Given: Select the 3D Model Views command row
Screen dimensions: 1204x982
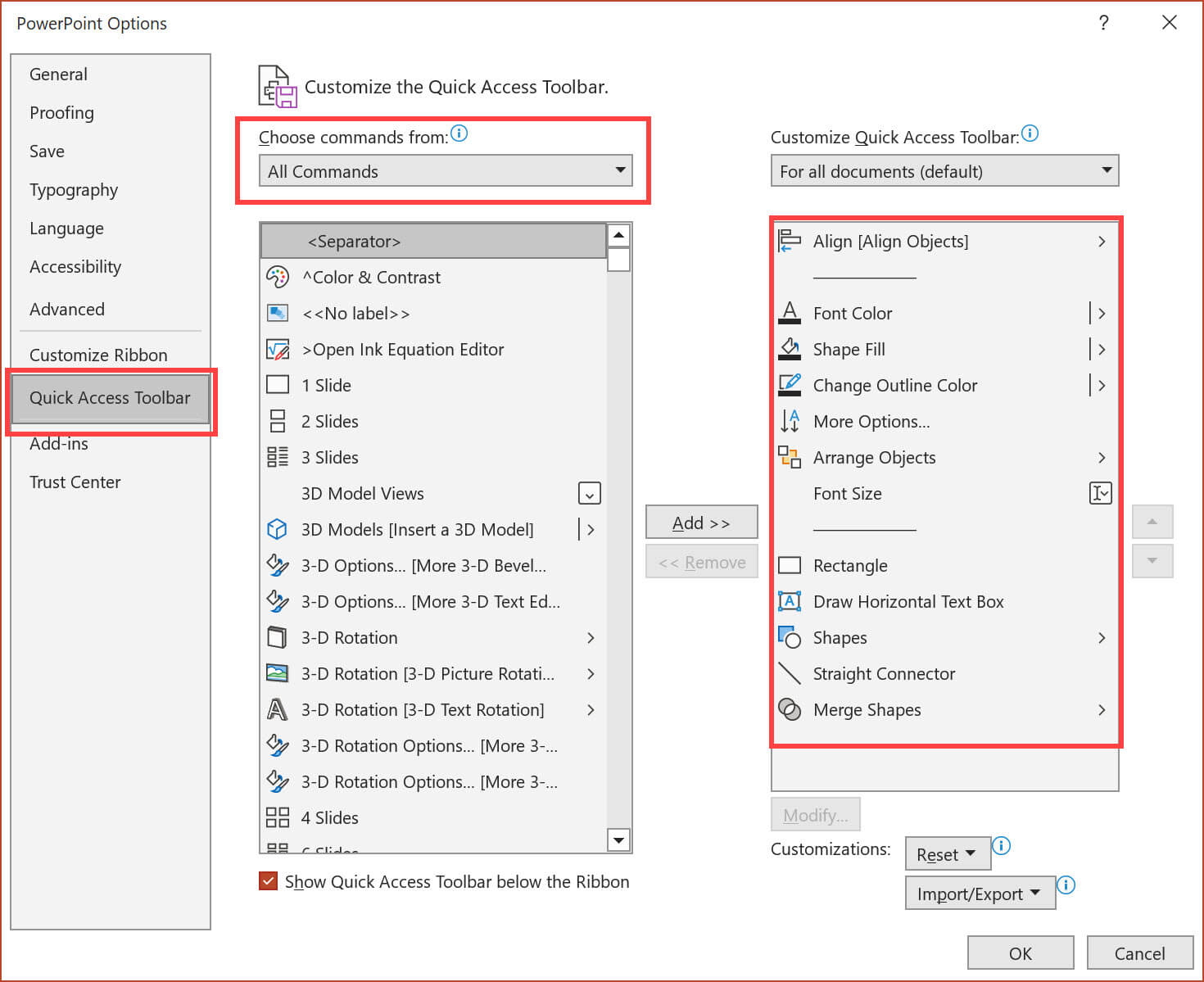Looking at the screenshot, I should [x=433, y=493].
